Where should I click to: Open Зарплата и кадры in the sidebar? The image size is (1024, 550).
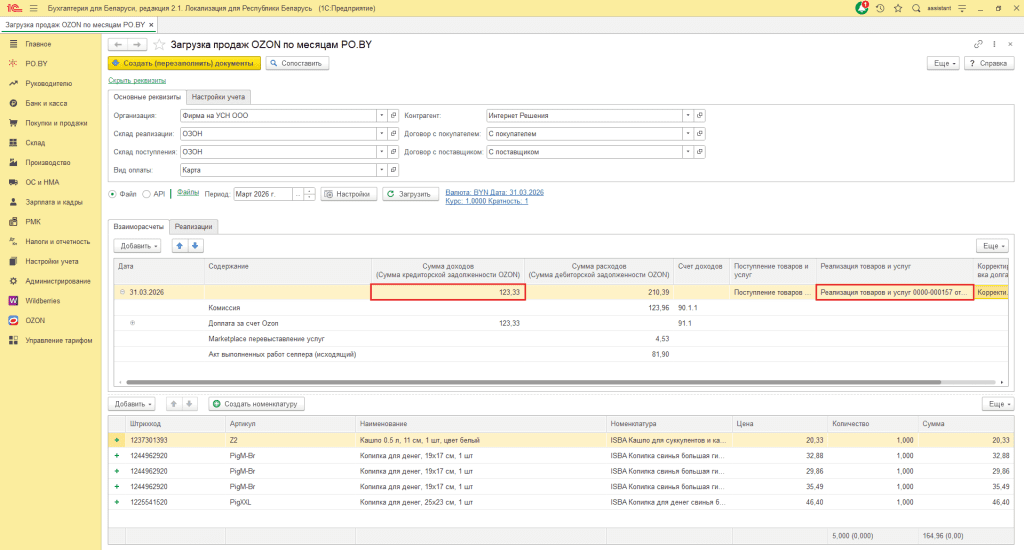click(x=54, y=202)
